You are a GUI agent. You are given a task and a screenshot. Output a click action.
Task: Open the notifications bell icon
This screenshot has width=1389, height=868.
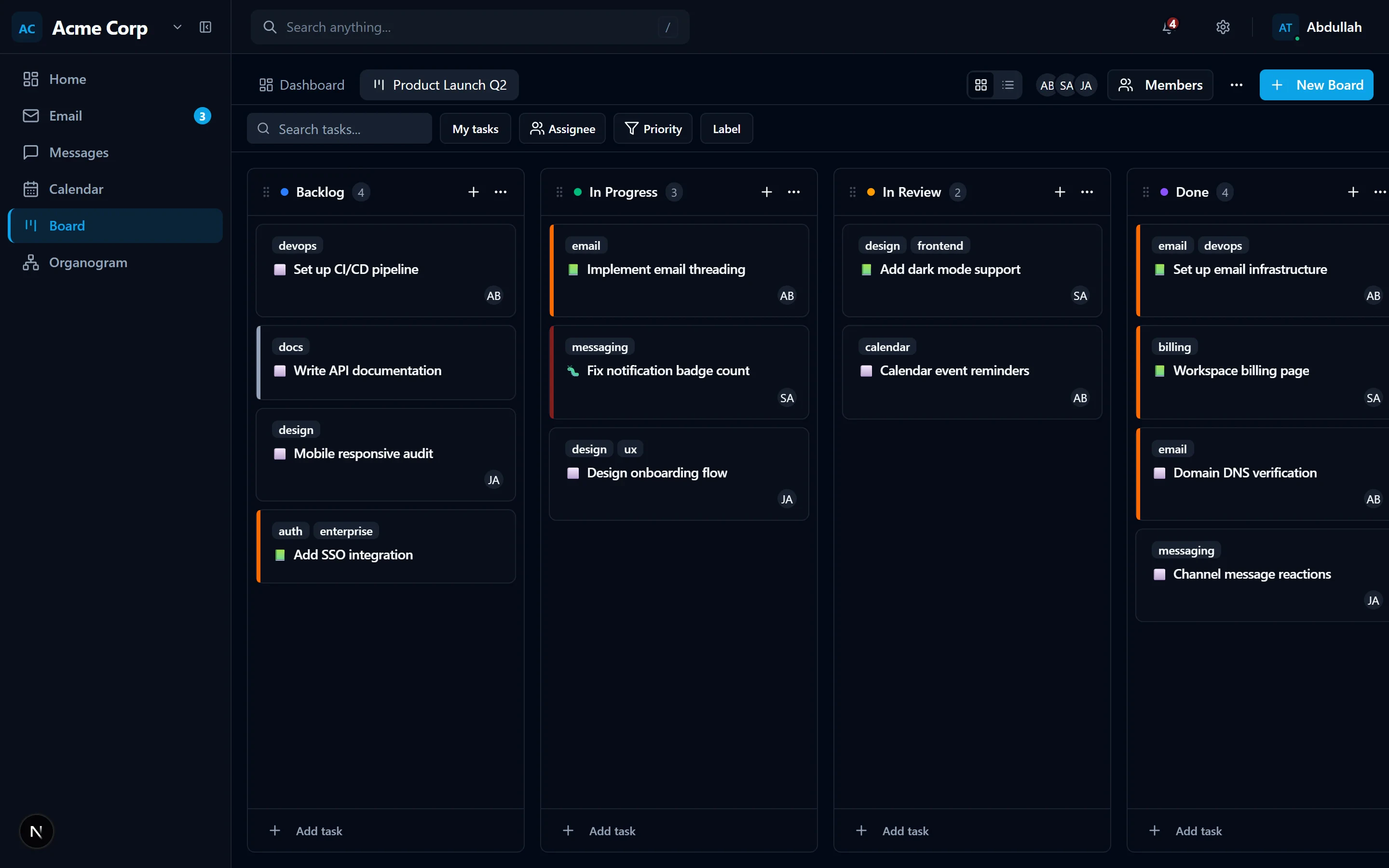coord(1168,27)
